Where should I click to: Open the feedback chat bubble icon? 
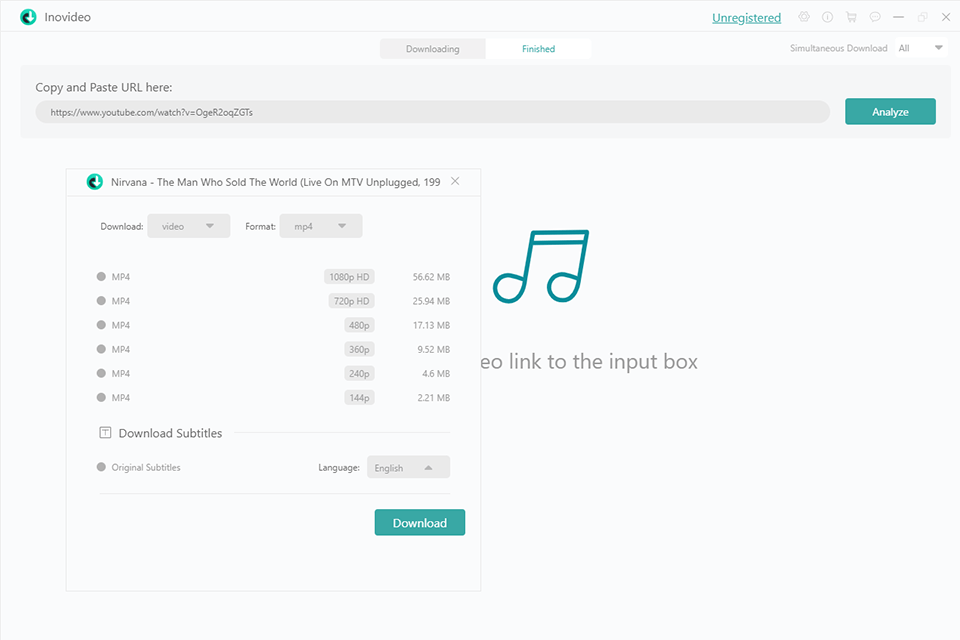pos(875,17)
